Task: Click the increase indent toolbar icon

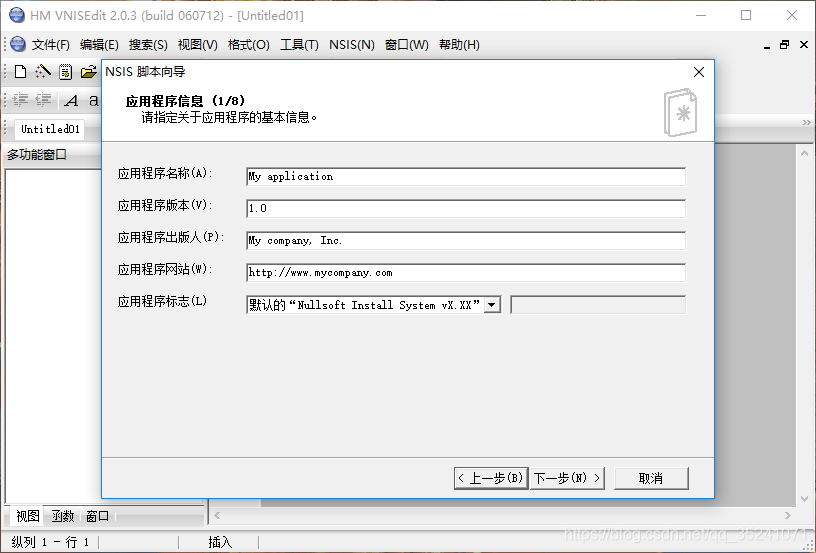Action: point(21,100)
